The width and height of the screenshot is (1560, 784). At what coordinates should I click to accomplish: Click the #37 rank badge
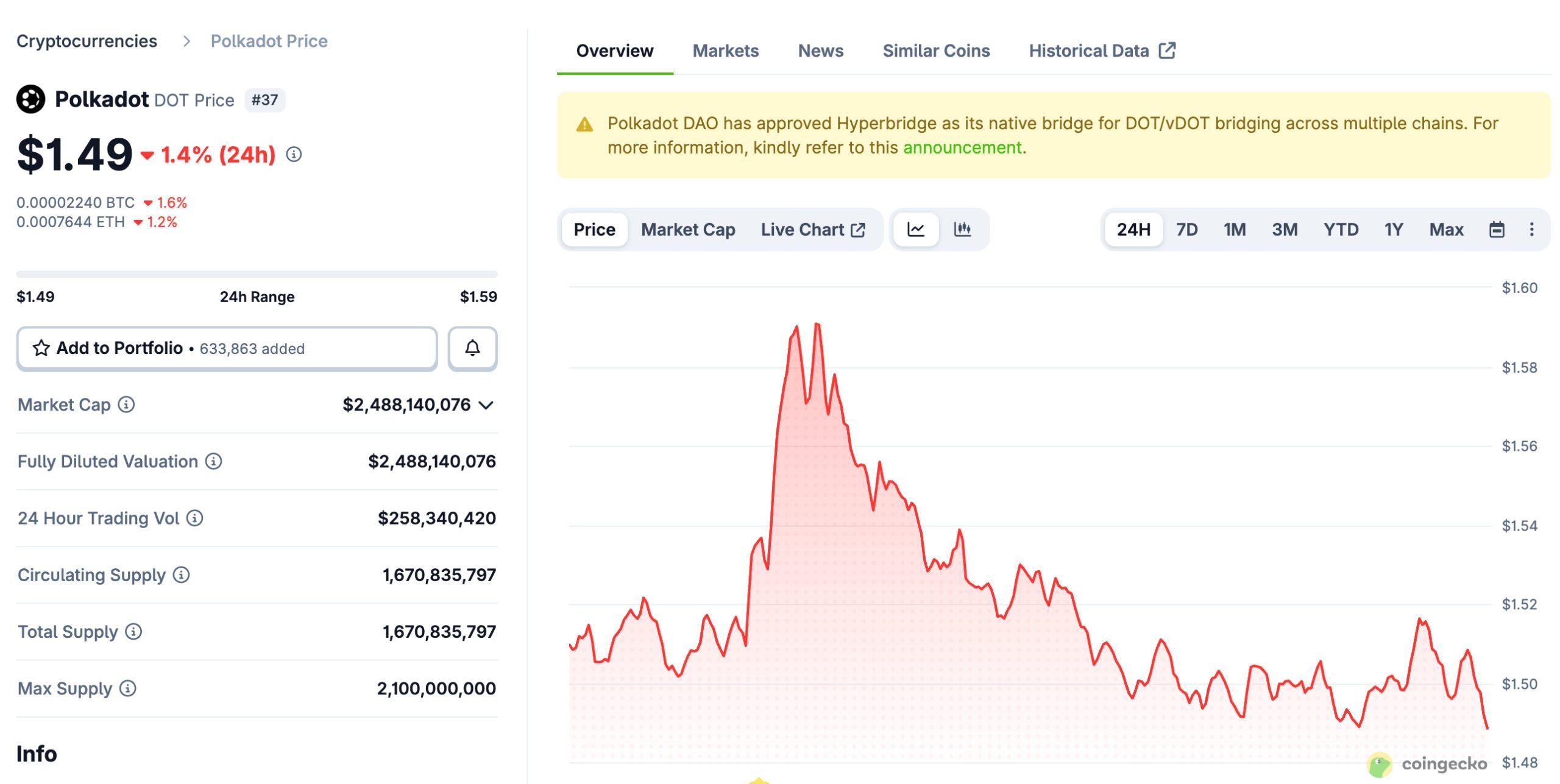coord(264,100)
